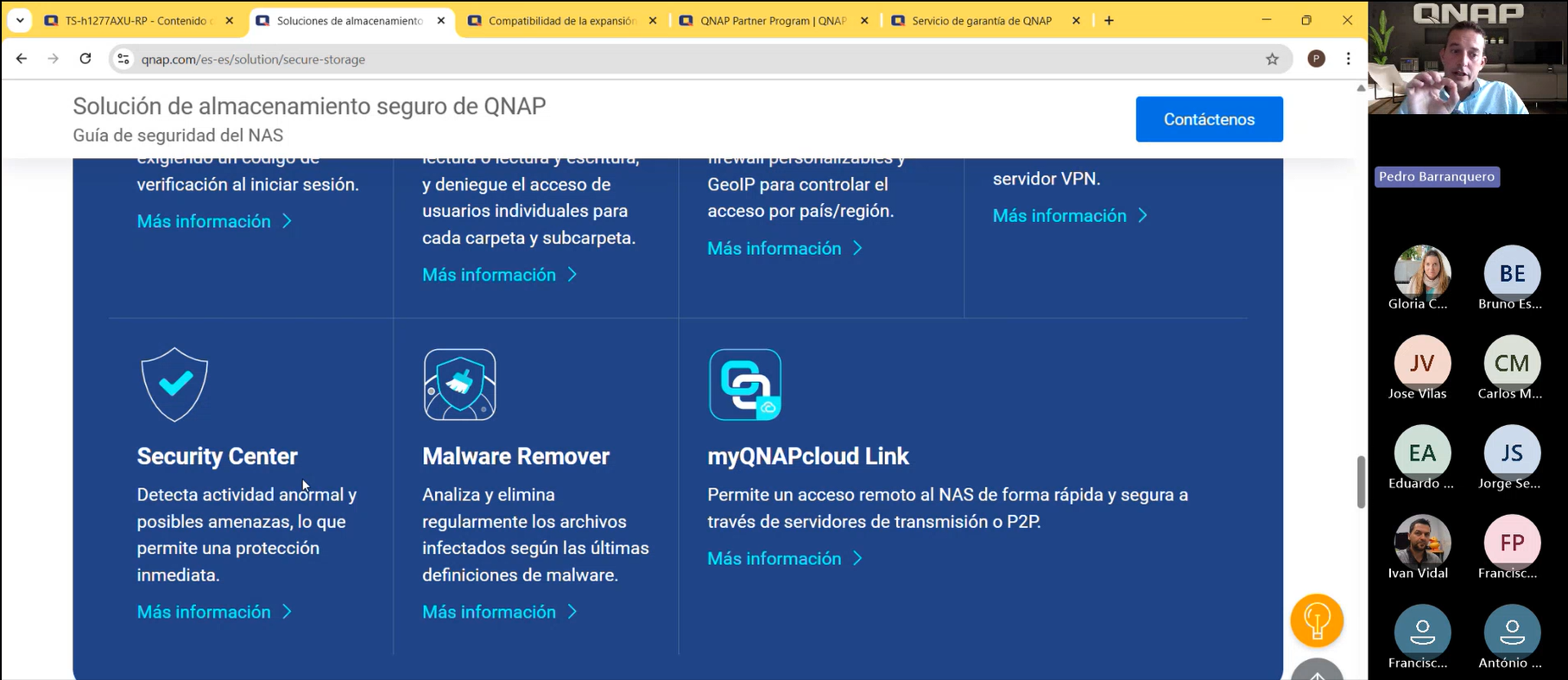Select the myQNAPcloud Link heading
Viewport: 1568px width, 680px height.
(808, 456)
